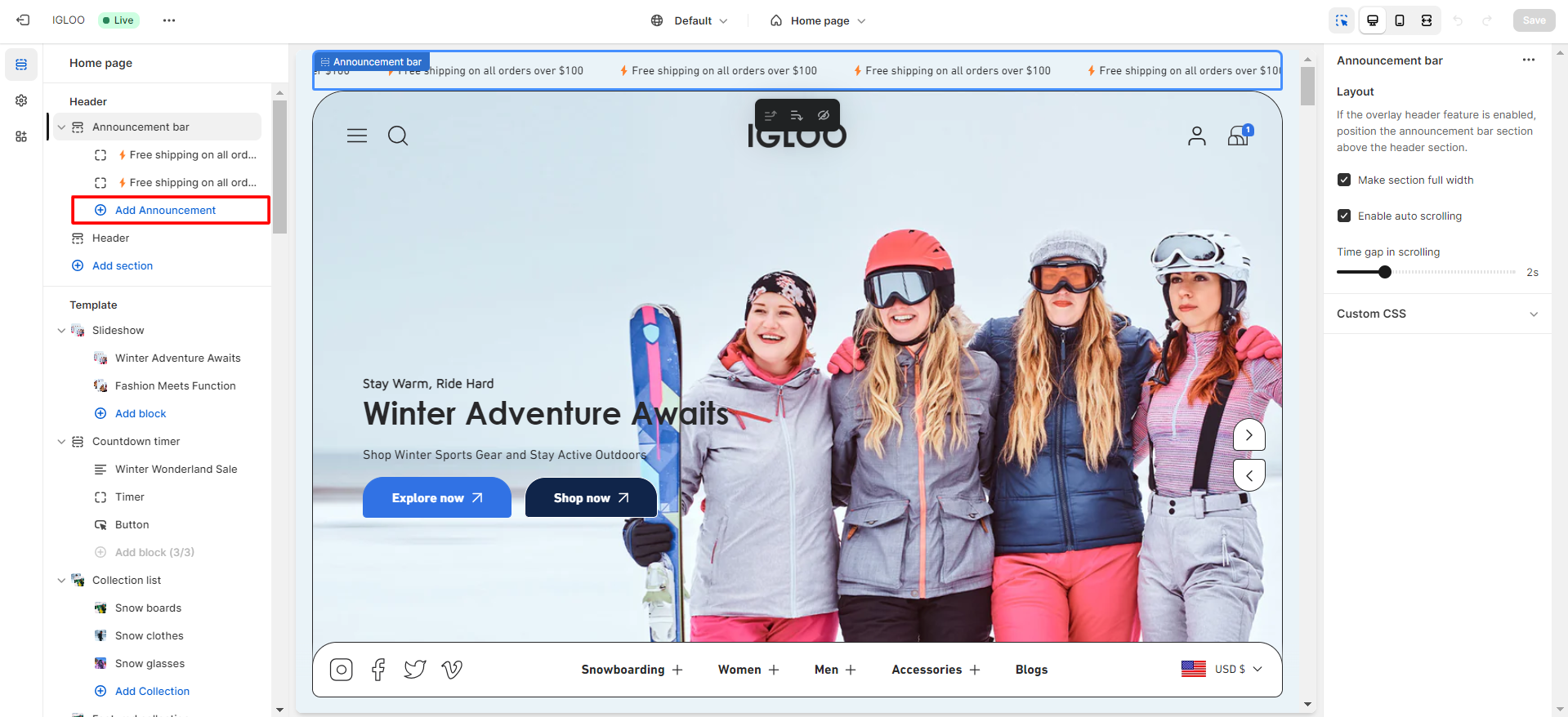Switch to mobile preview icon
The image size is (1568, 717).
(x=1400, y=20)
